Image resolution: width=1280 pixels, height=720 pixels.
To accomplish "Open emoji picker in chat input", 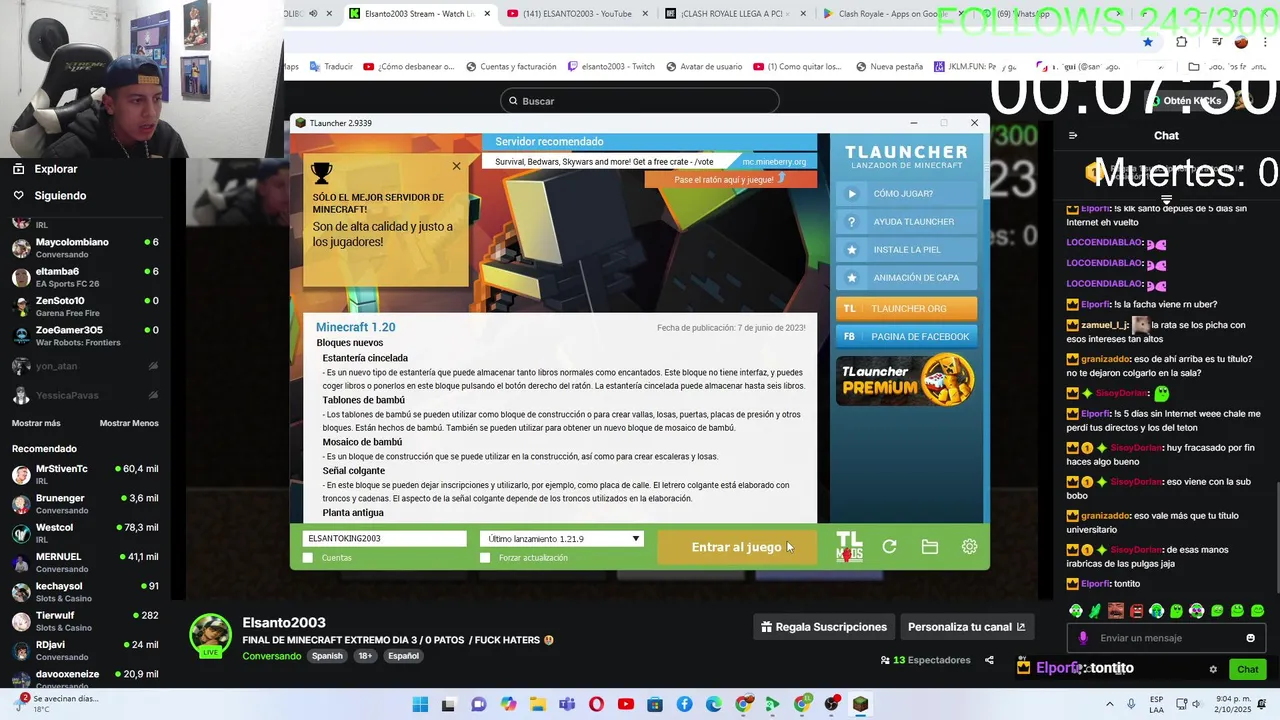I will click(1250, 638).
